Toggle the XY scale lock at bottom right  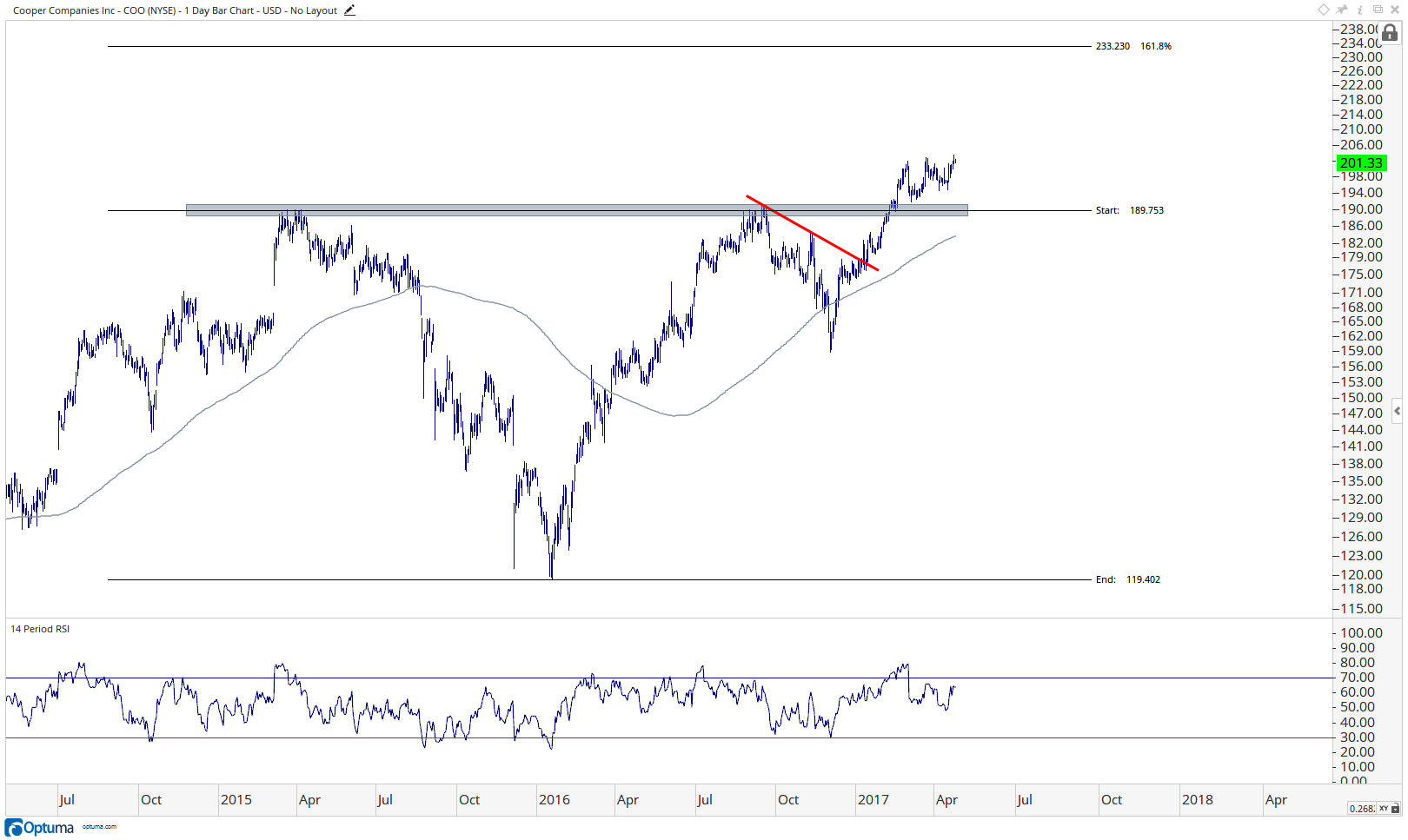click(x=1389, y=808)
